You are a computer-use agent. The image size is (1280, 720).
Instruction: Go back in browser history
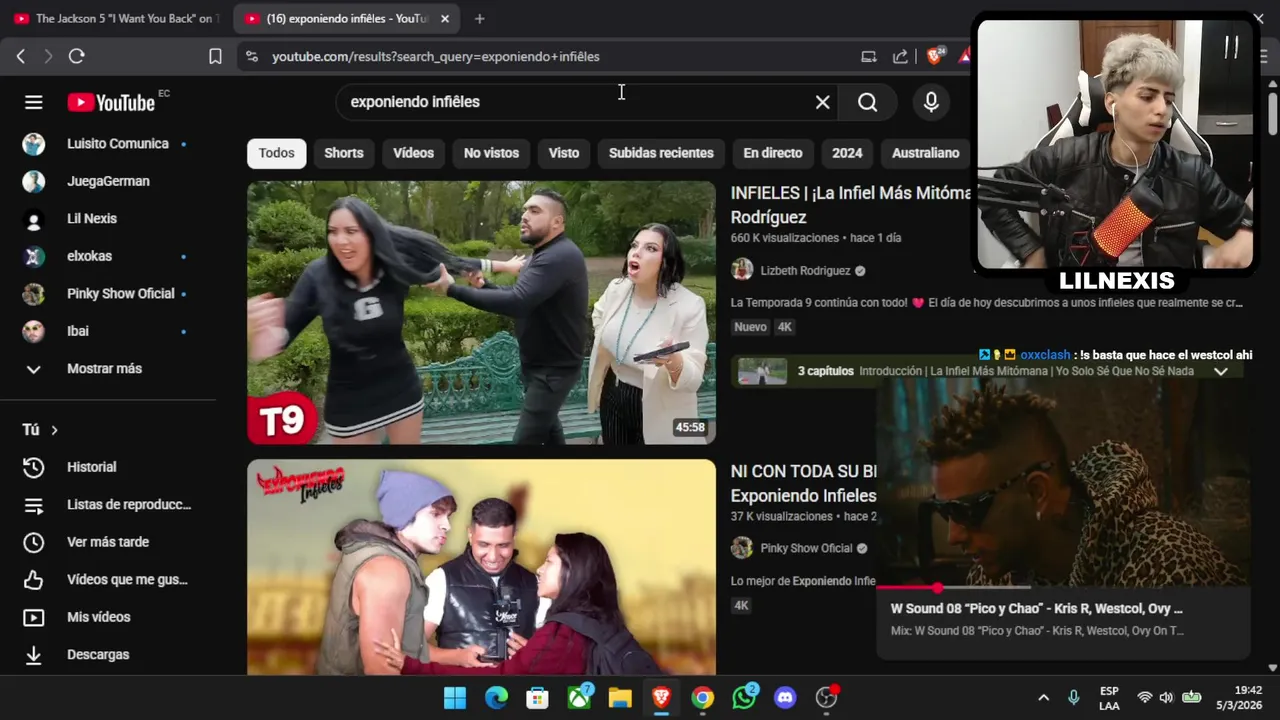(x=20, y=56)
